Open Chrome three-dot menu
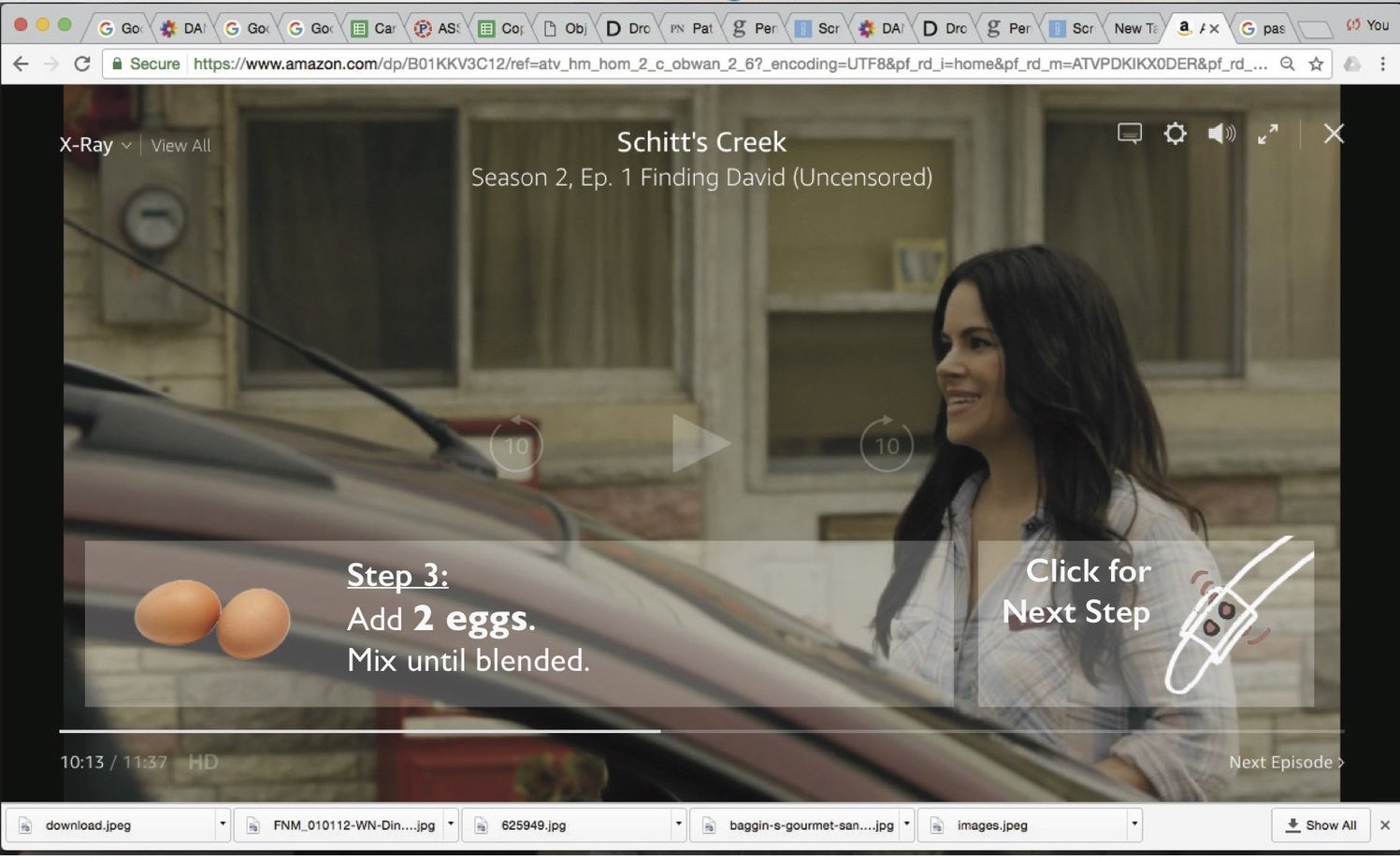The height and width of the screenshot is (860, 1400). click(x=1382, y=64)
